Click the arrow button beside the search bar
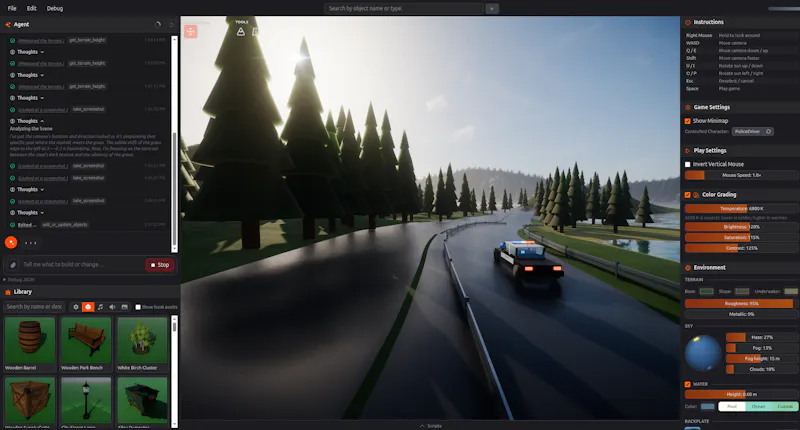The height and width of the screenshot is (430, 800). coord(492,9)
